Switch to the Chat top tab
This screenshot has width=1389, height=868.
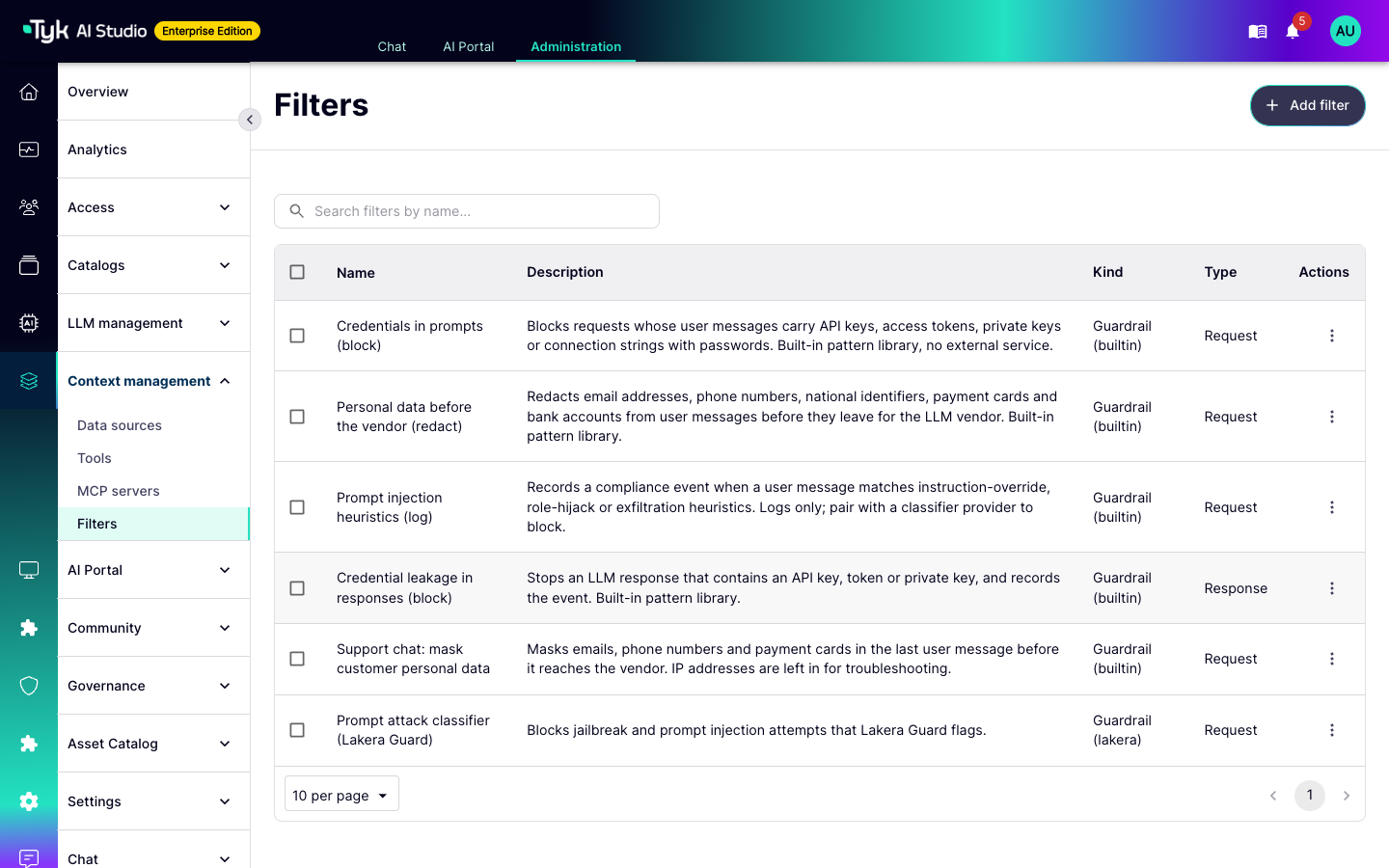(392, 46)
